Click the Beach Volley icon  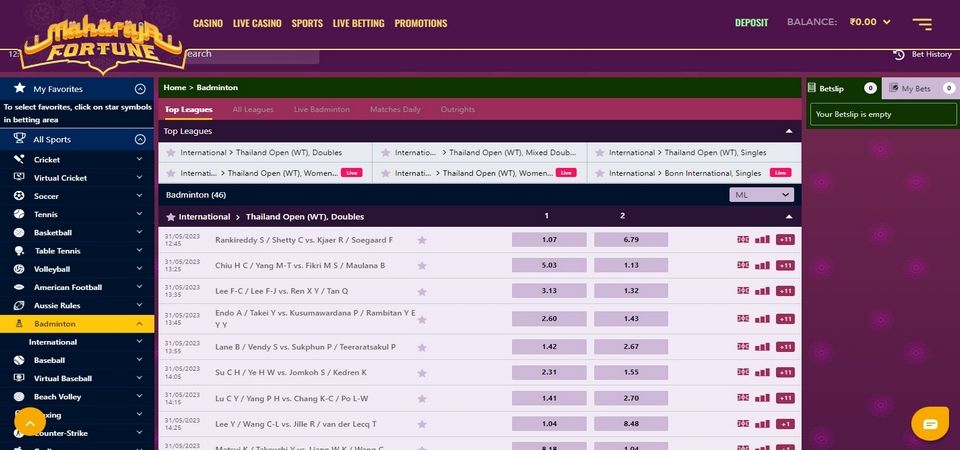(20, 396)
